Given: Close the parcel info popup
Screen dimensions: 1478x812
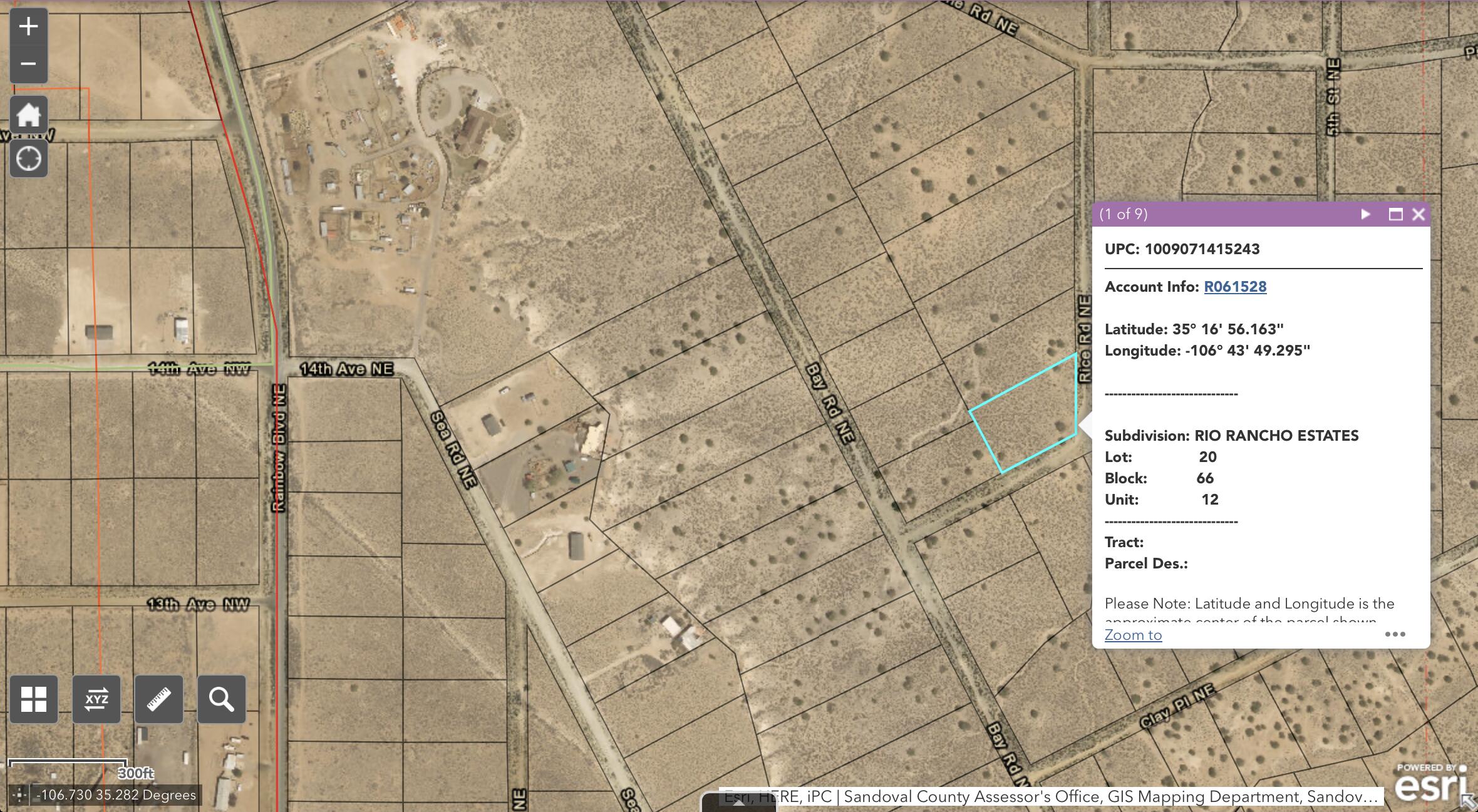Looking at the screenshot, I should [x=1419, y=214].
